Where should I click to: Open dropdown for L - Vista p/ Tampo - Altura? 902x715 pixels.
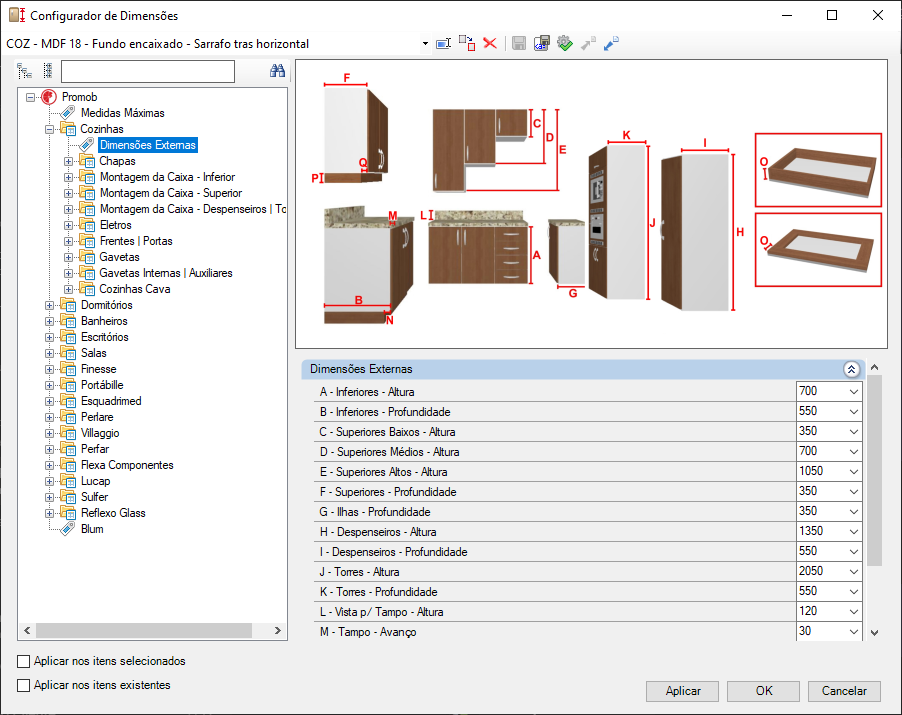pyautogui.click(x=854, y=612)
